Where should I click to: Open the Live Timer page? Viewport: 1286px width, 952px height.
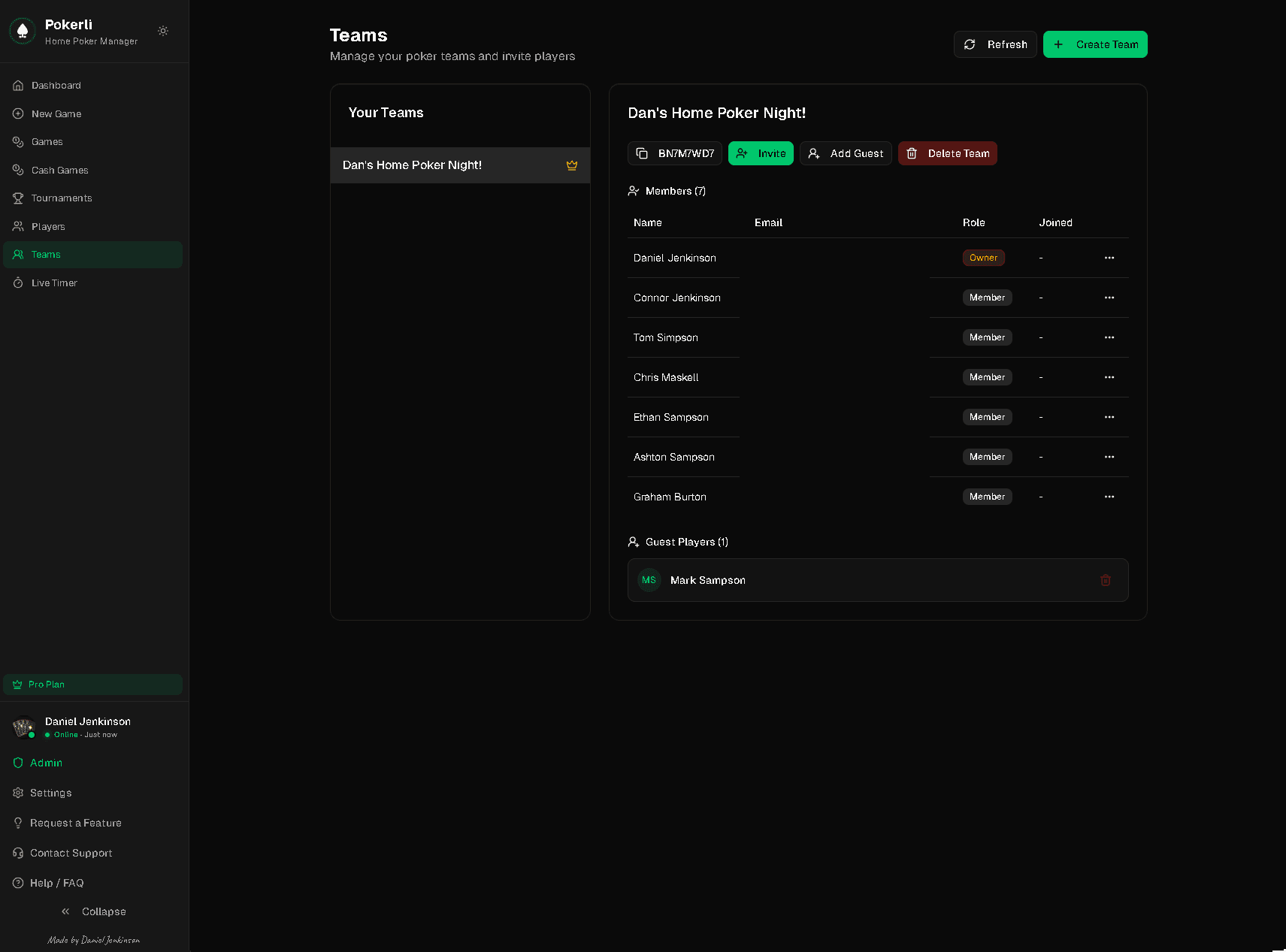(x=54, y=283)
